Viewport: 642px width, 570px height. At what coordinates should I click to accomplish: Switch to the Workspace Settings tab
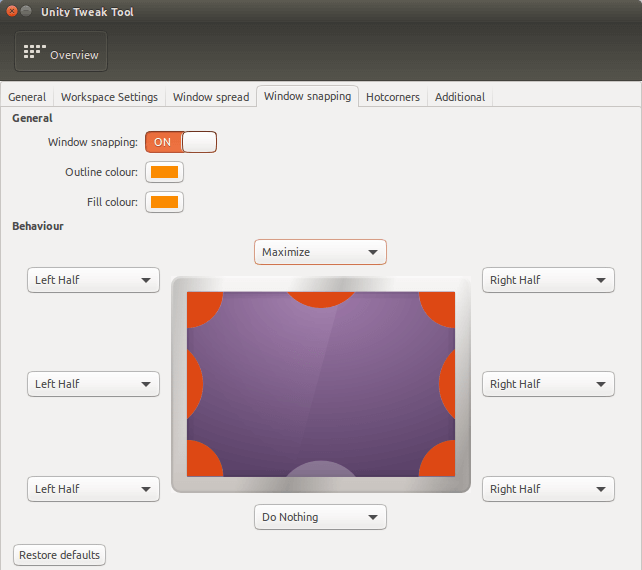[109, 97]
